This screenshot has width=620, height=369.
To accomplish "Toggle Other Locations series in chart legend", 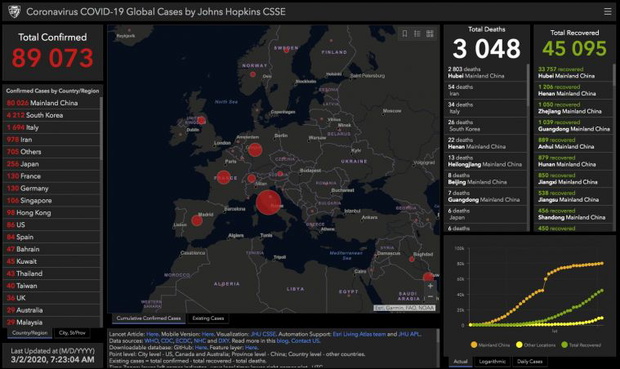I will [536, 345].
